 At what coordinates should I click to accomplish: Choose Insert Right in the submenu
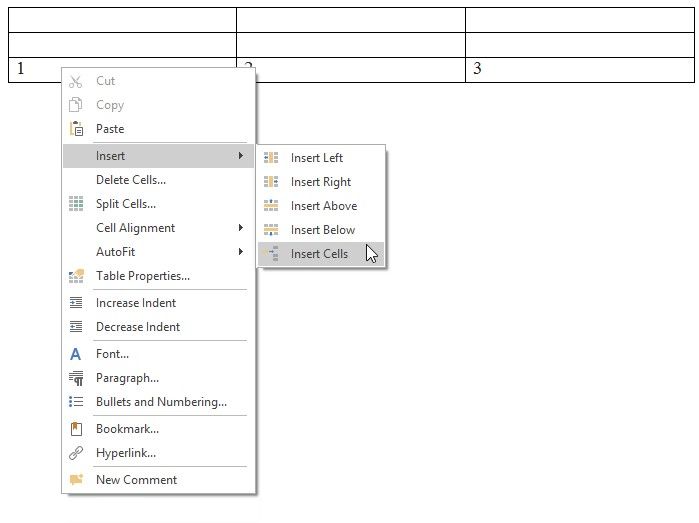[x=321, y=182]
